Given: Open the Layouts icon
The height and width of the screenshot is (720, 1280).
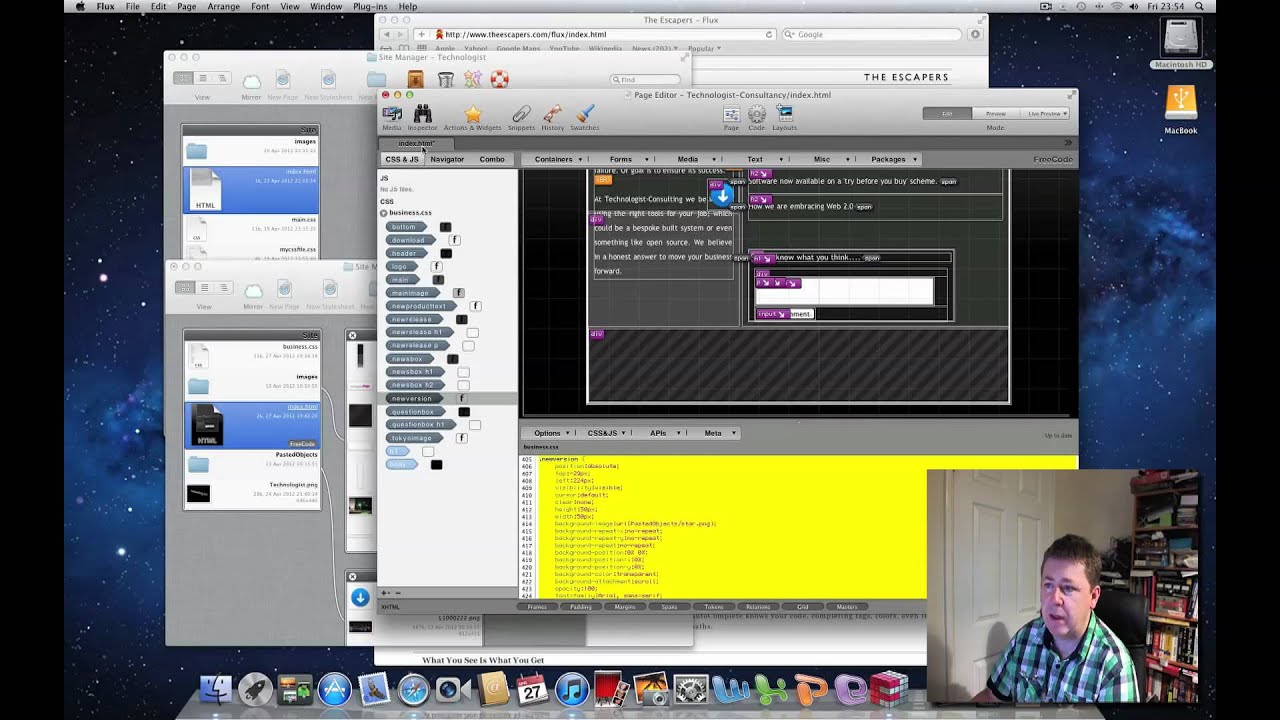Looking at the screenshot, I should pyautogui.click(x=784, y=114).
